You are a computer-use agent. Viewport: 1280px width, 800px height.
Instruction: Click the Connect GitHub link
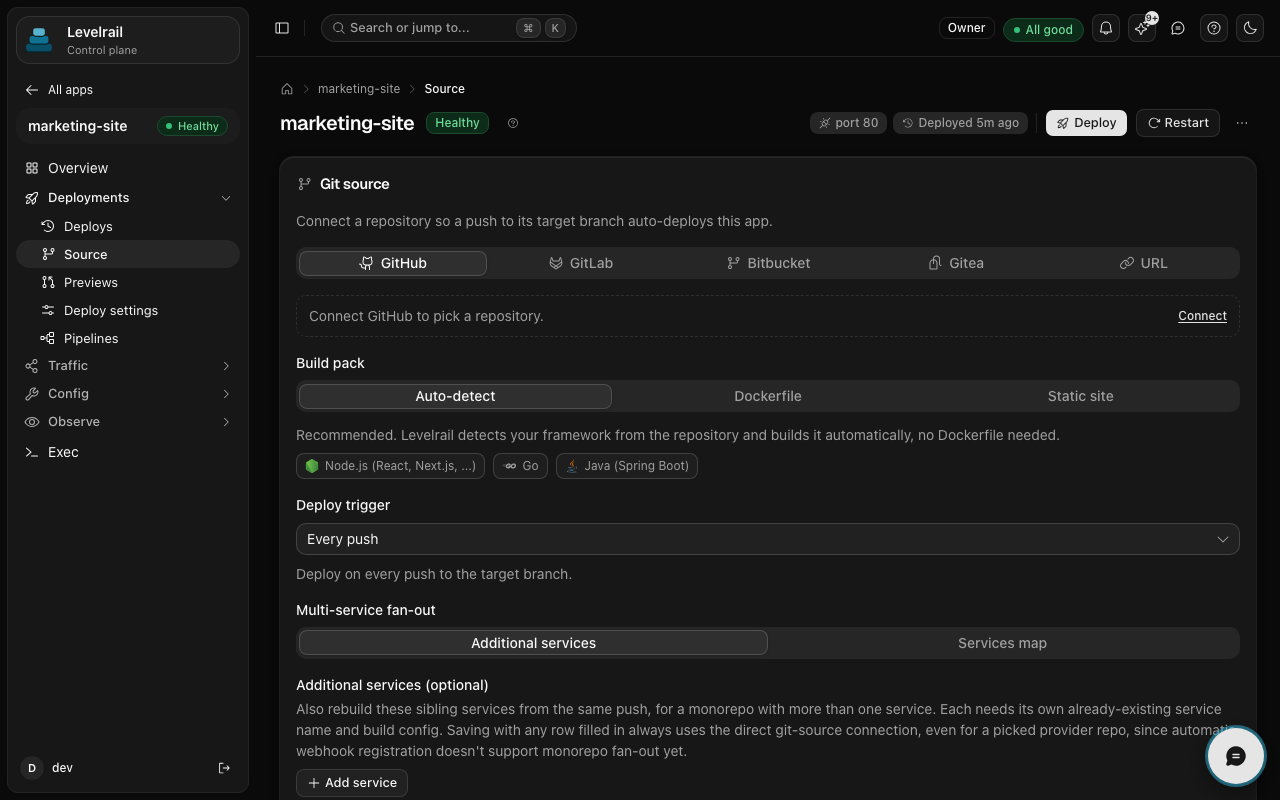[x=1202, y=316]
